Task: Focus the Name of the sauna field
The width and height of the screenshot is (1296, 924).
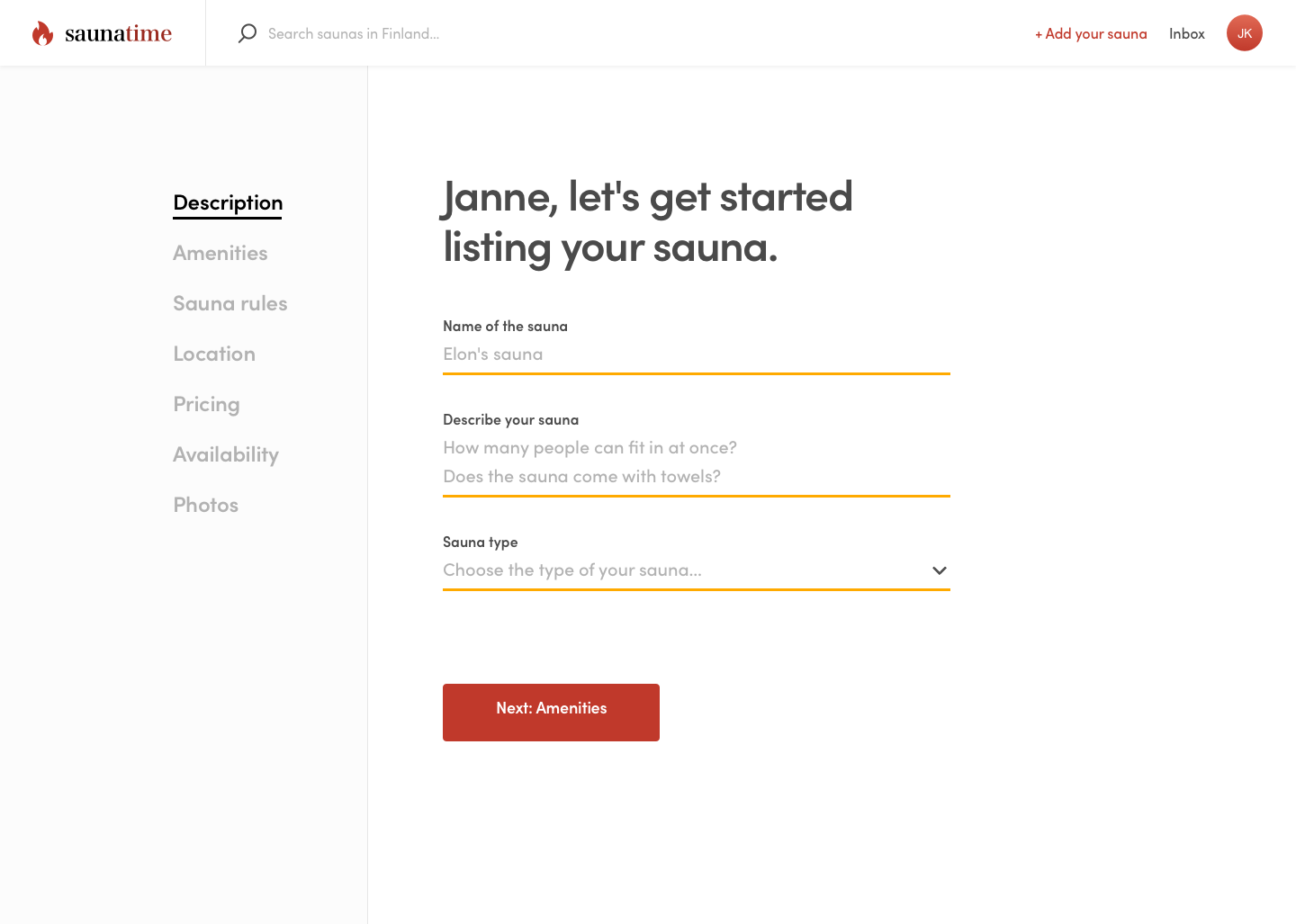Action: pyautogui.click(x=696, y=354)
